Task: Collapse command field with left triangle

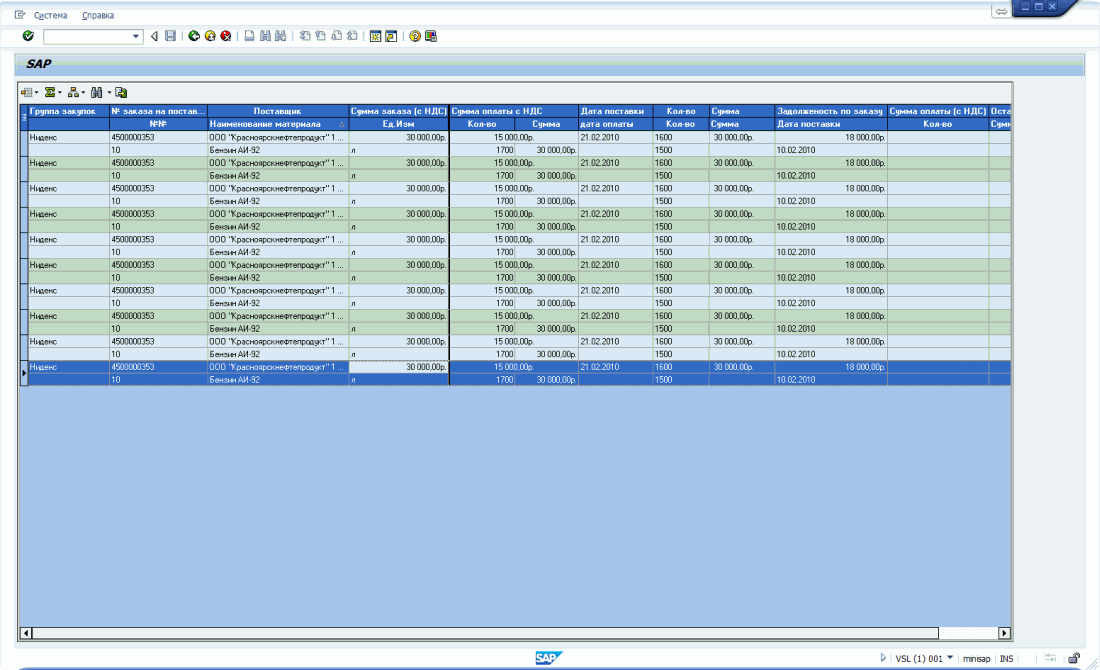Action: click(x=154, y=36)
